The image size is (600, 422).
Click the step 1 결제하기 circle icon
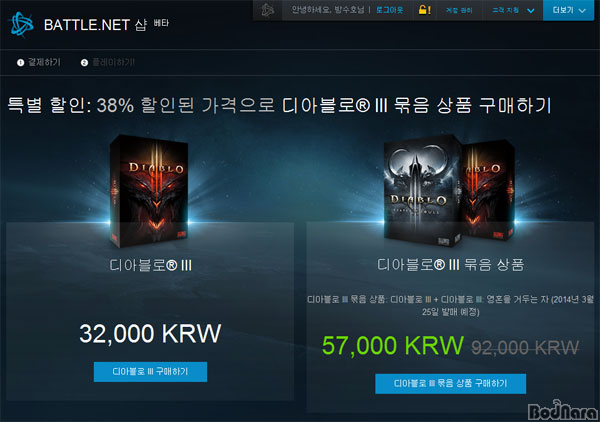click(x=20, y=62)
